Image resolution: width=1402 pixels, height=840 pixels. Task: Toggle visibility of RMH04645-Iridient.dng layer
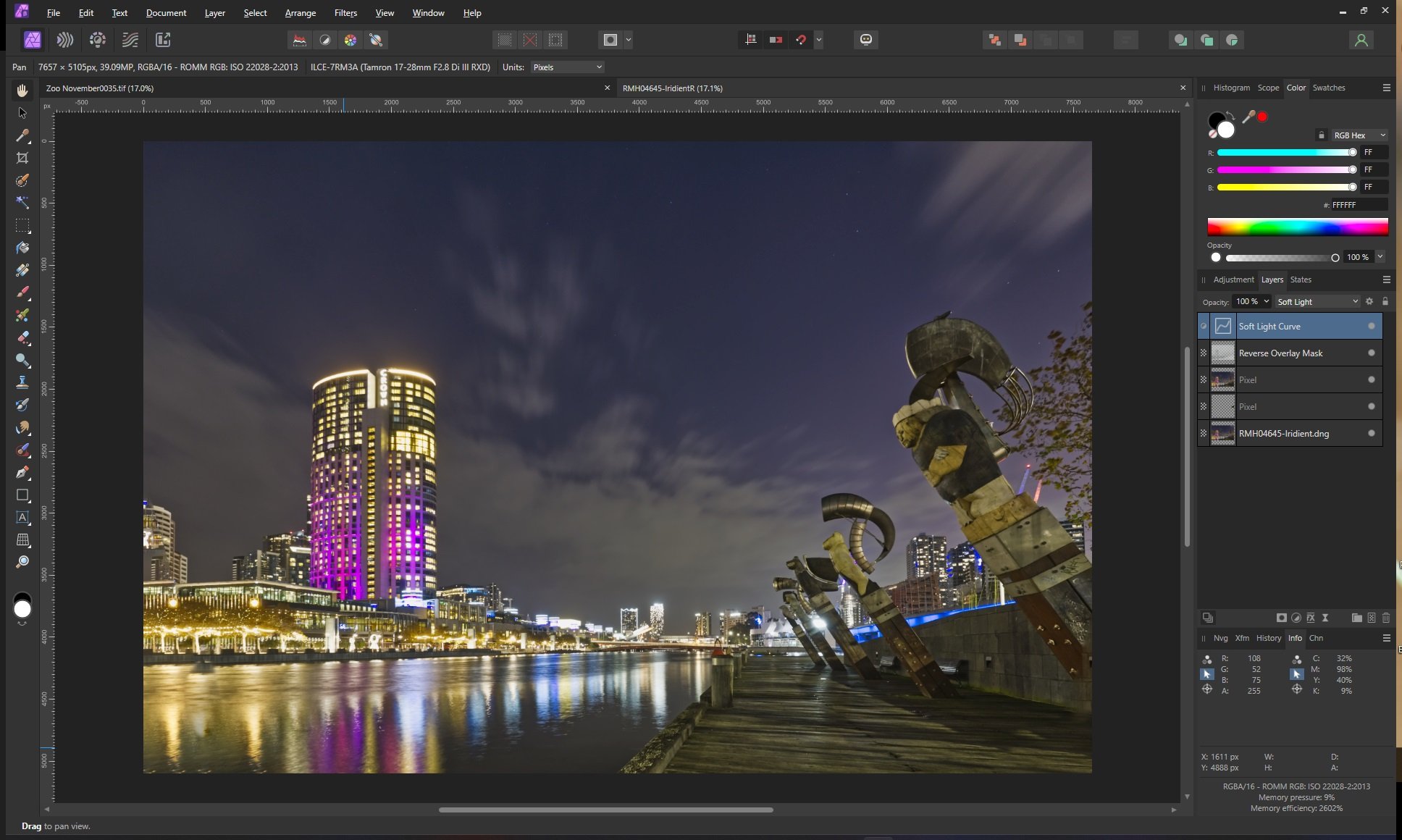1371,433
